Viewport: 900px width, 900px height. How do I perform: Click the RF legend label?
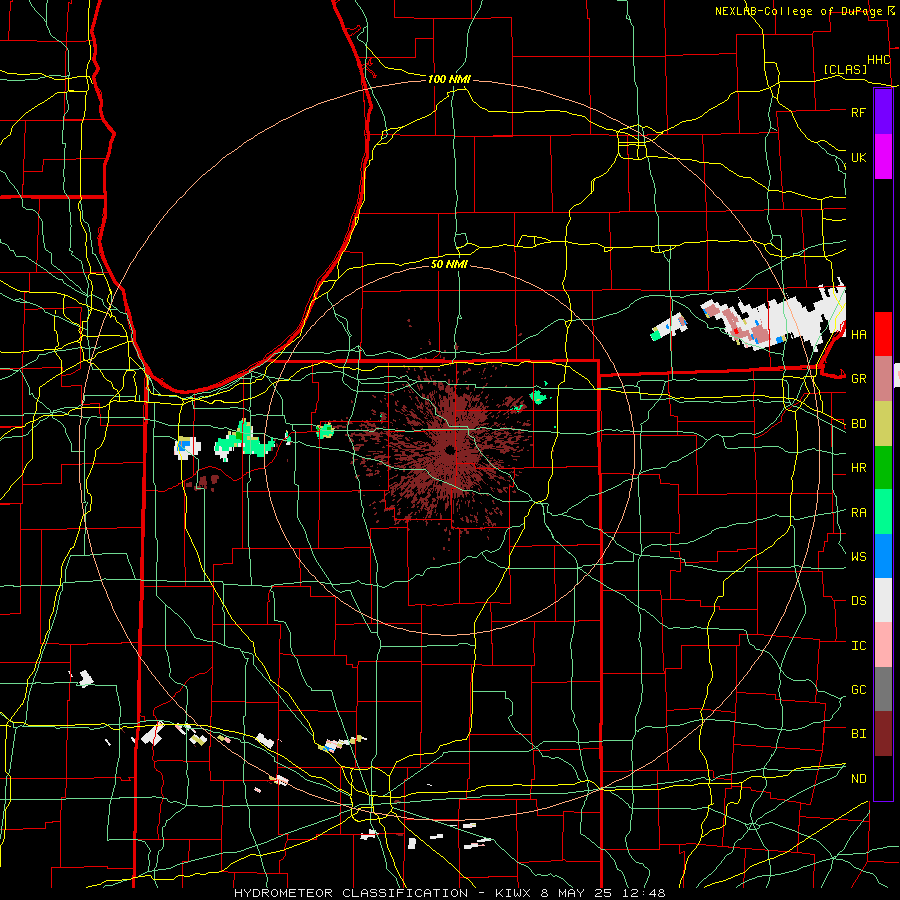(858, 112)
